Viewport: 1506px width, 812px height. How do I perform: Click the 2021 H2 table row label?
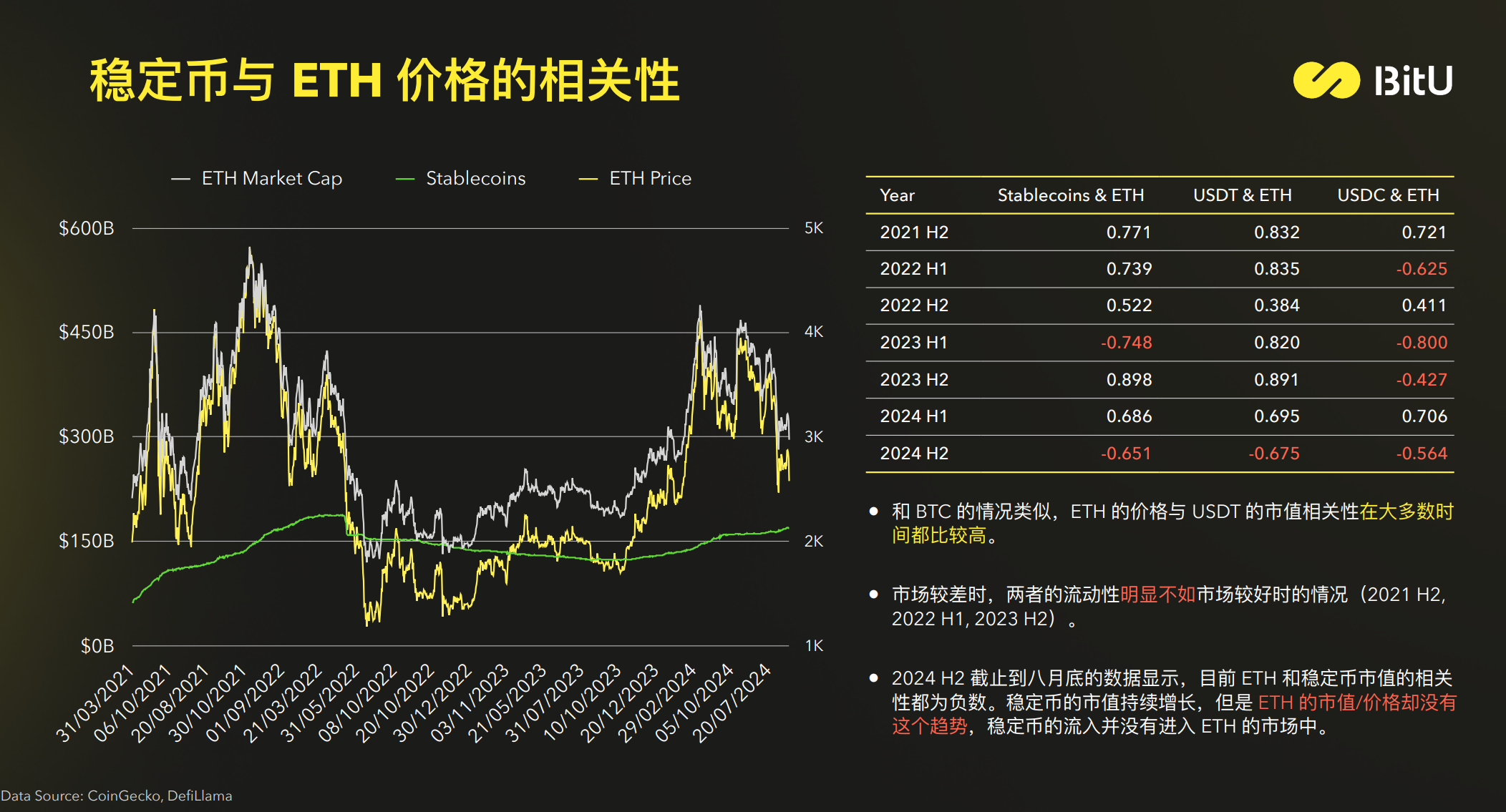(913, 233)
